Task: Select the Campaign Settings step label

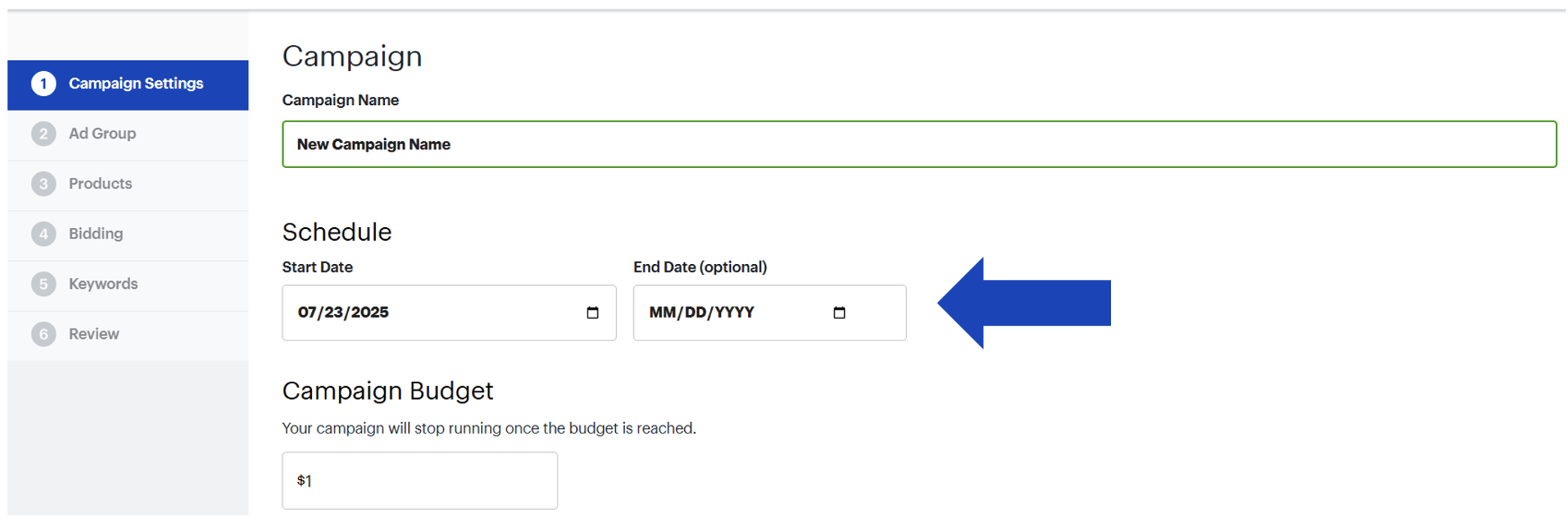Action: point(136,83)
